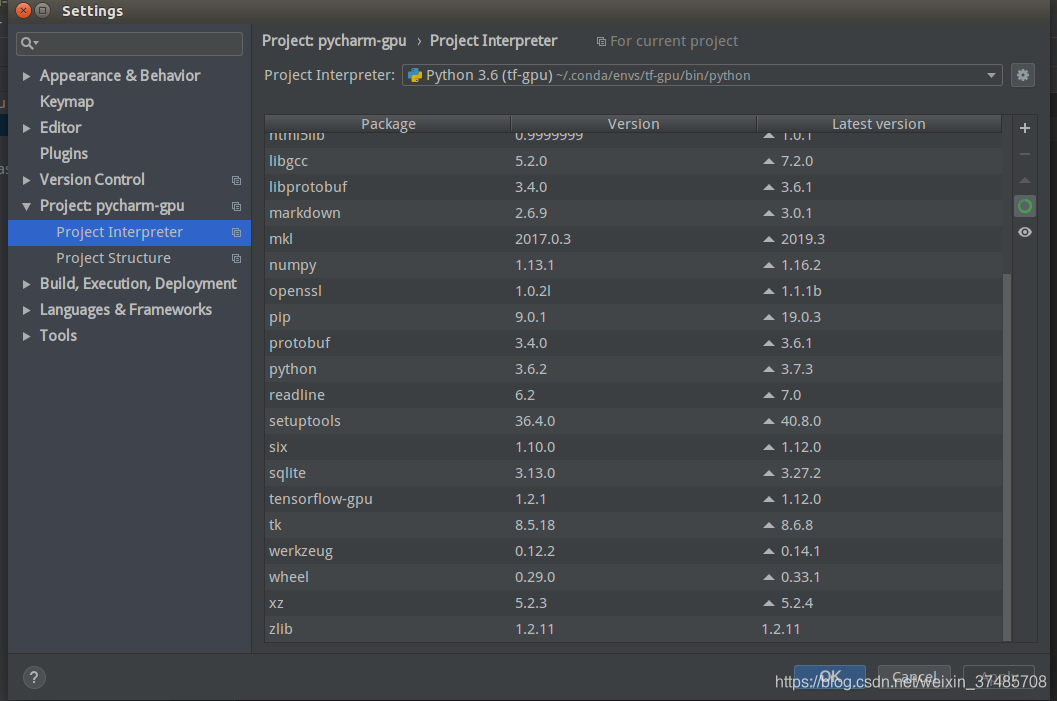
Task: Click the Cancel button
Action: (x=914, y=677)
